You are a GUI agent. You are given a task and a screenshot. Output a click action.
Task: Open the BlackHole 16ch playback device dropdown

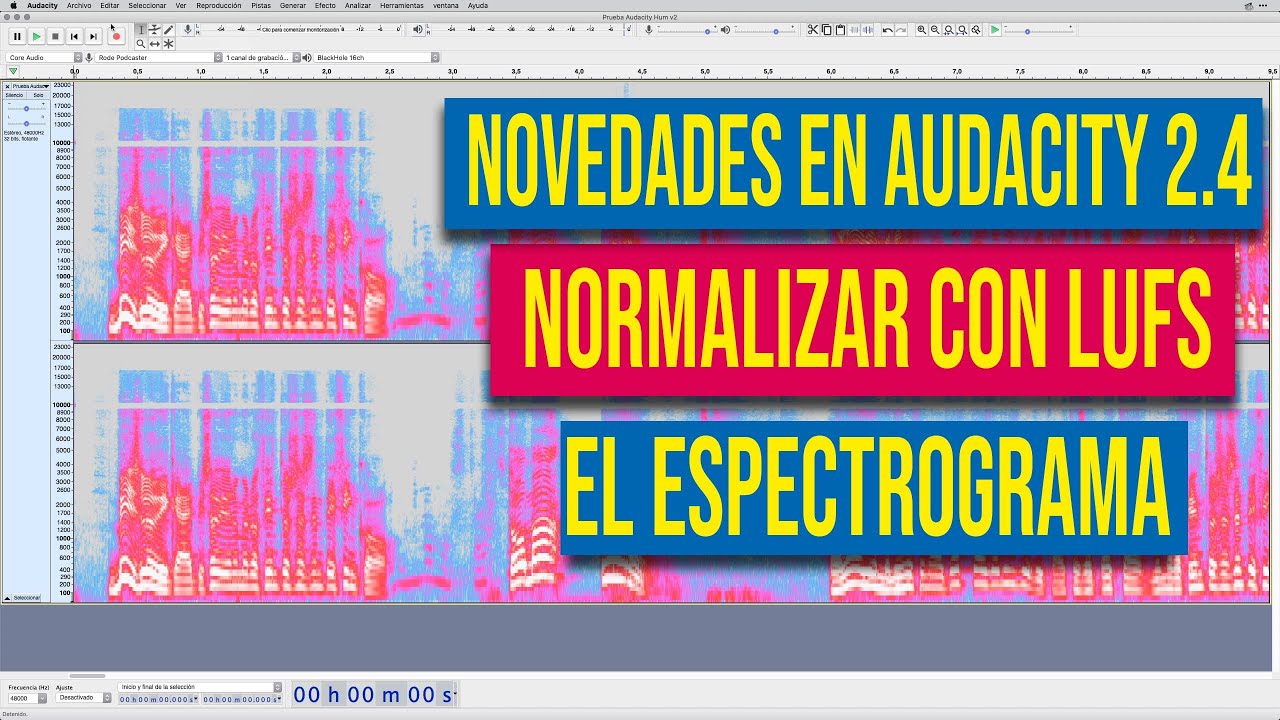[377, 58]
